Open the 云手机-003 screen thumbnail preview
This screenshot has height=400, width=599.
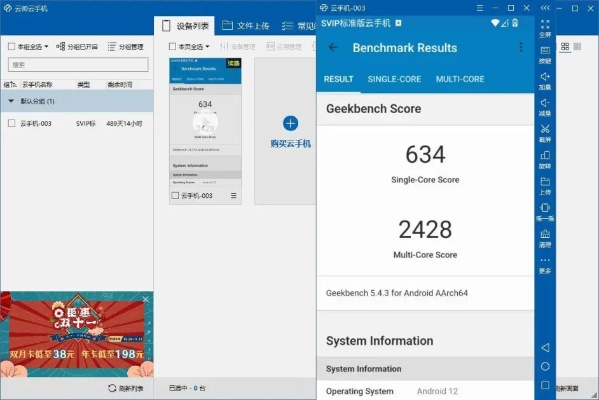point(205,123)
